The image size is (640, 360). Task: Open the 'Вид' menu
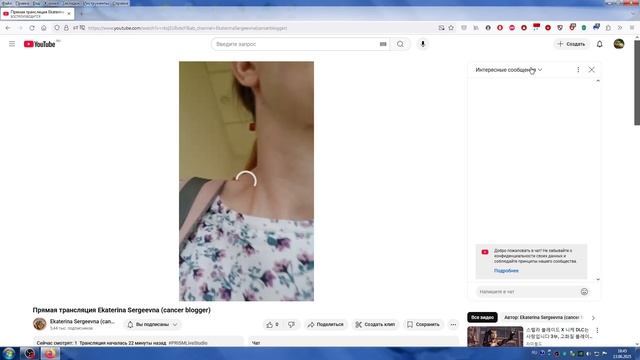pos(36,3)
